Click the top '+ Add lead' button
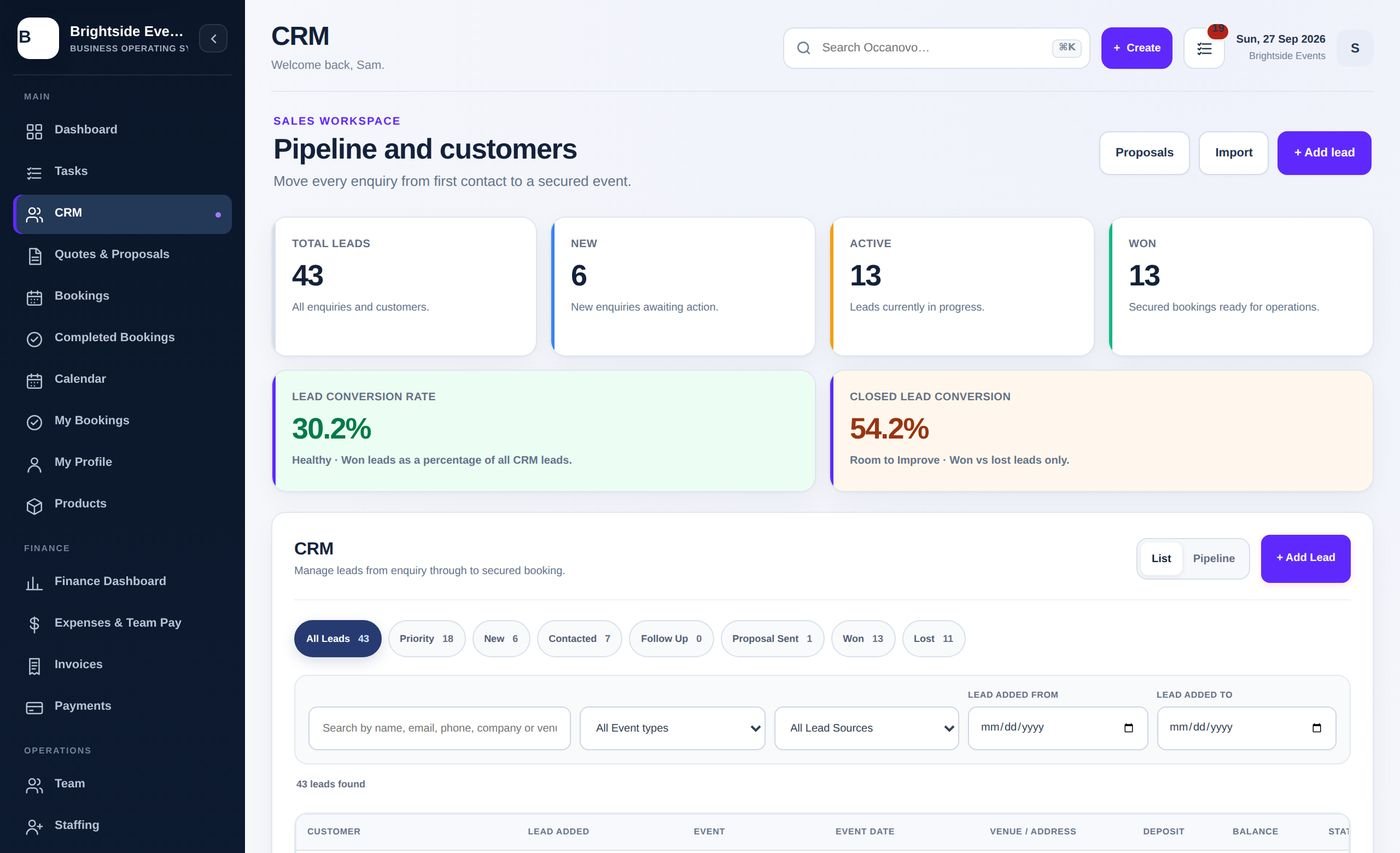The width and height of the screenshot is (1400, 853). coord(1324,153)
